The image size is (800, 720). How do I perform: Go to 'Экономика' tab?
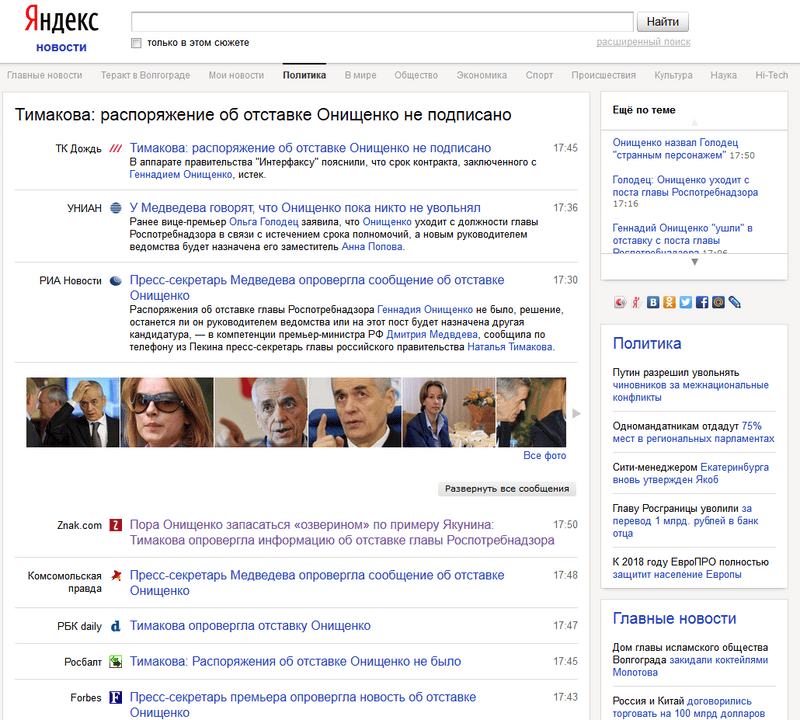click(482, 75)
